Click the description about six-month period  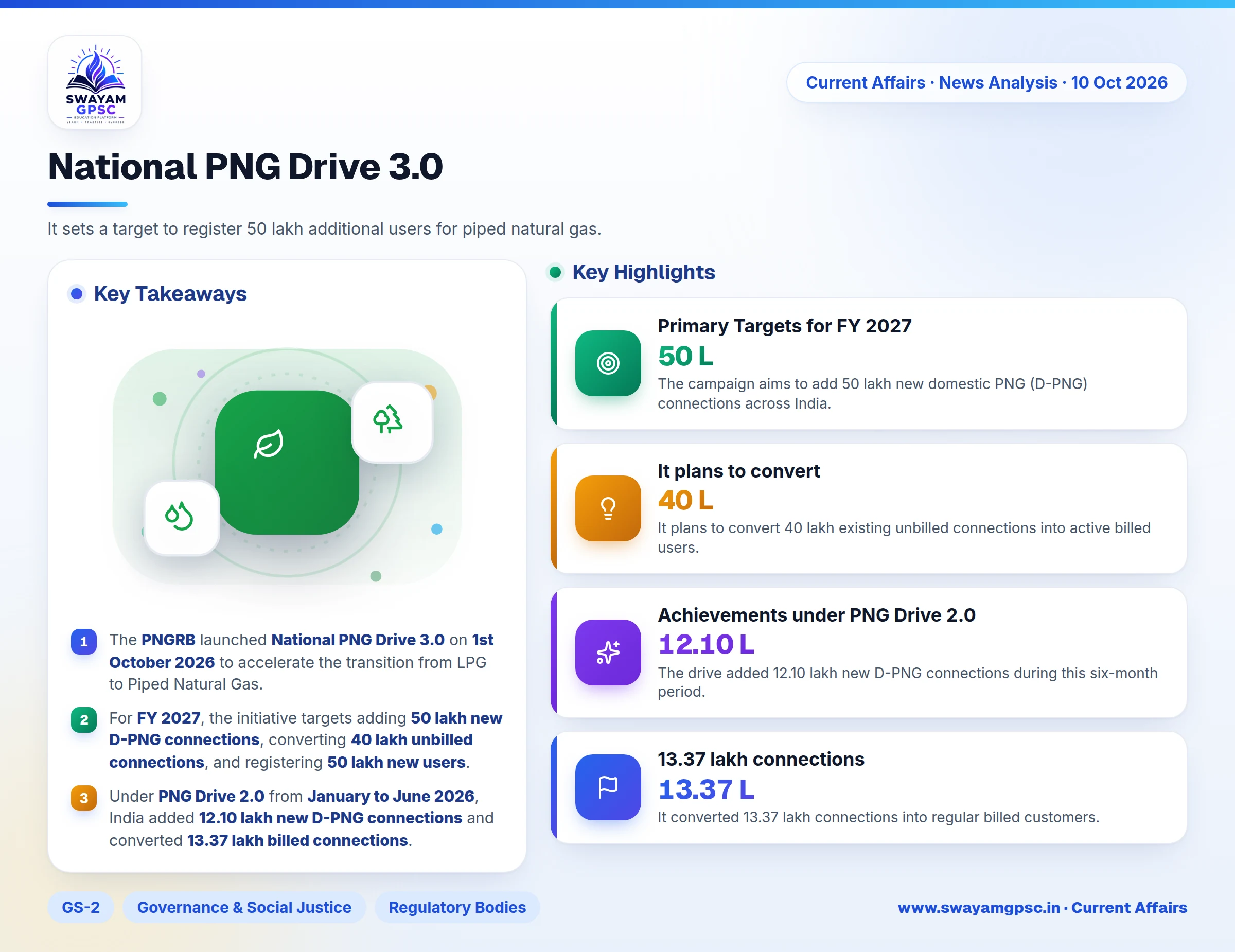click(x=907, y=682)
